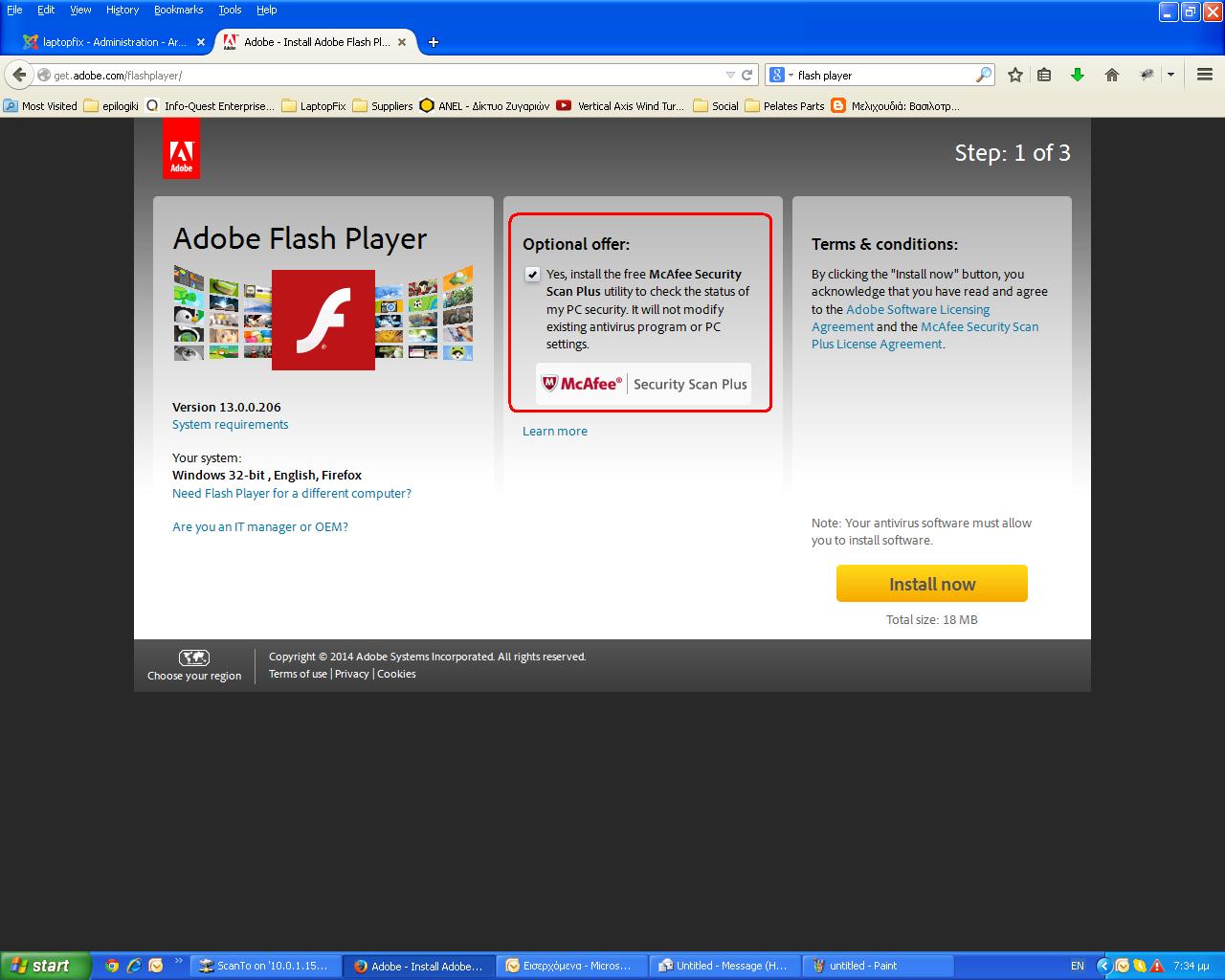Open the bookmarks list icon
This screenshot has width=1225, height=980.
1044,75
